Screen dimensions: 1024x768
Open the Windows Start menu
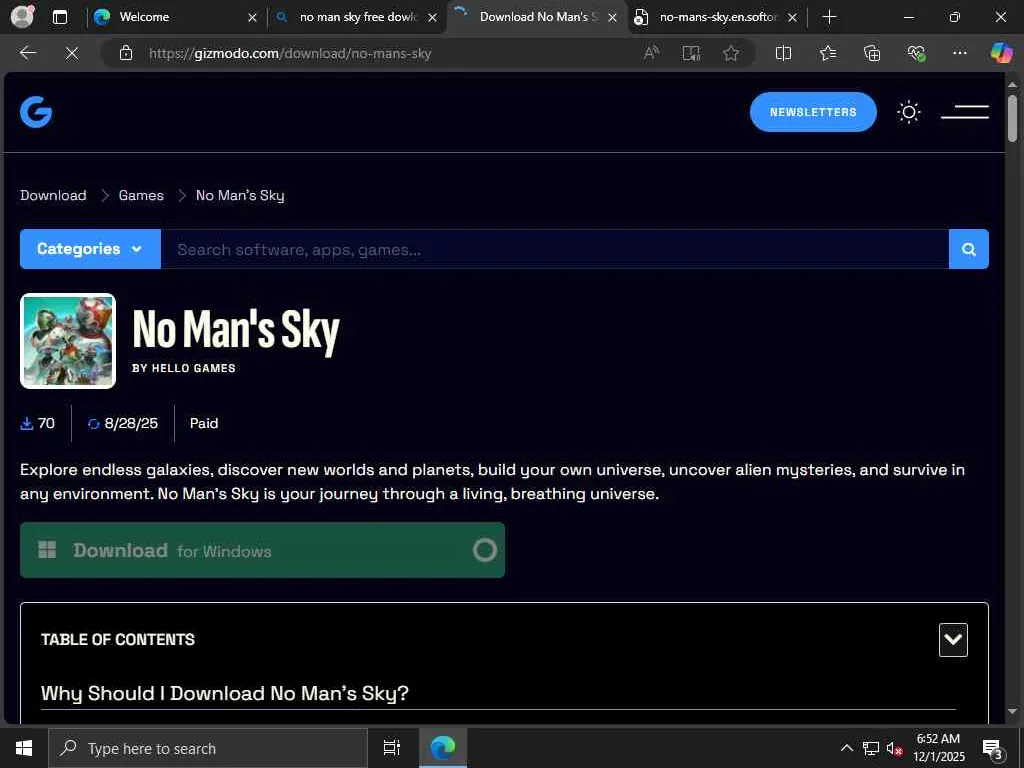[x=24, y=748]
